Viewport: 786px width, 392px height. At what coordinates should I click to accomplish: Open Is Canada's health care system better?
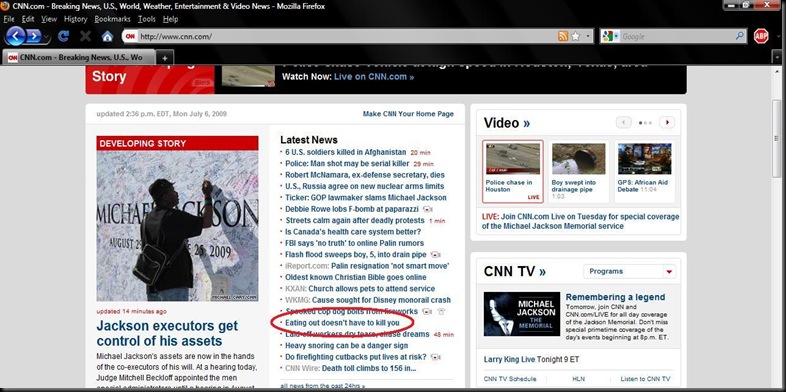point(353,232)
